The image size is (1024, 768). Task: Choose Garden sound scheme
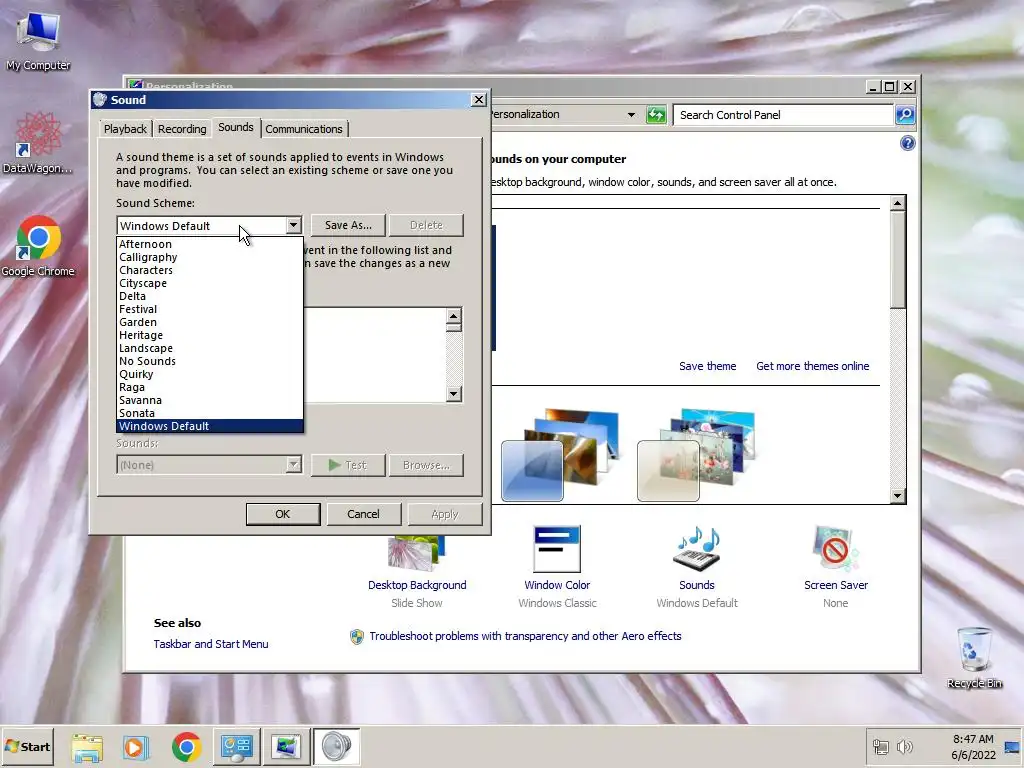tap(210, 322)
